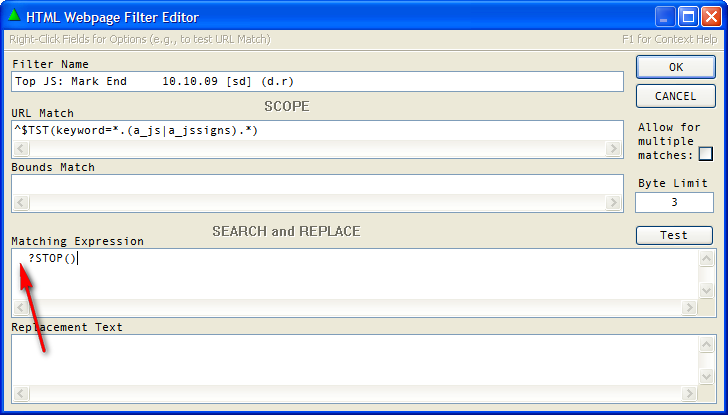Select the Byte Limit input box
This screenshot has height=415, width=728.
pyautogui.click(x=674, y=202)
